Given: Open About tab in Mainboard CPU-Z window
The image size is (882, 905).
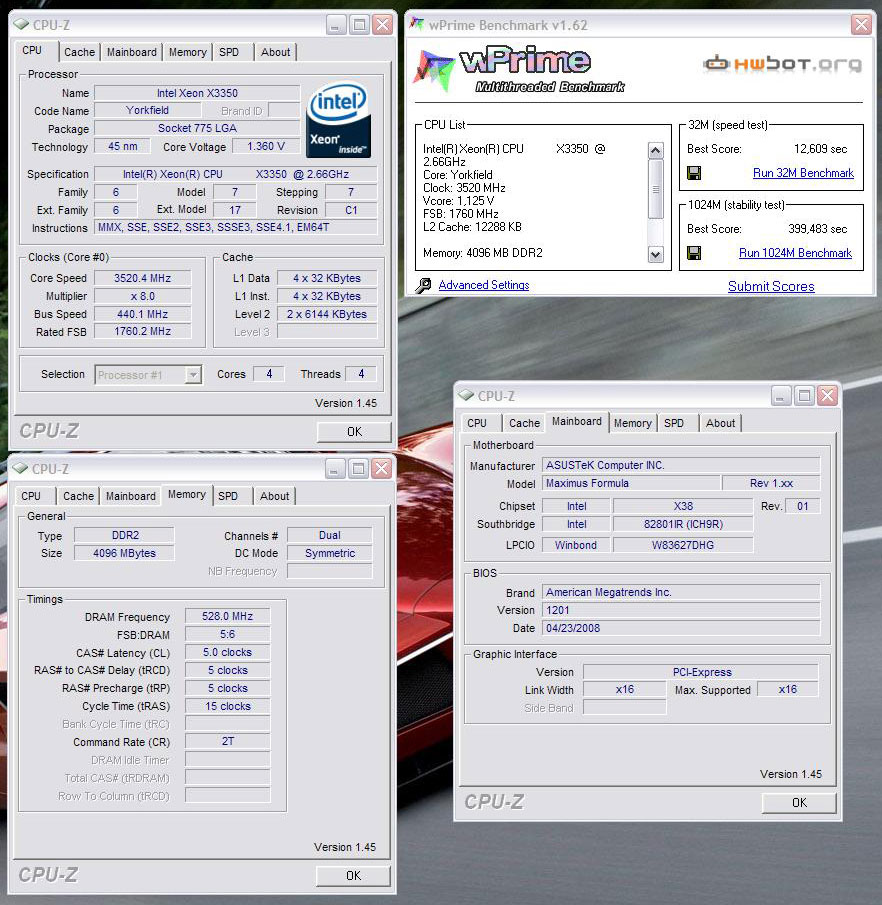Looking at the screenshot, I should [x=720, y=423].
